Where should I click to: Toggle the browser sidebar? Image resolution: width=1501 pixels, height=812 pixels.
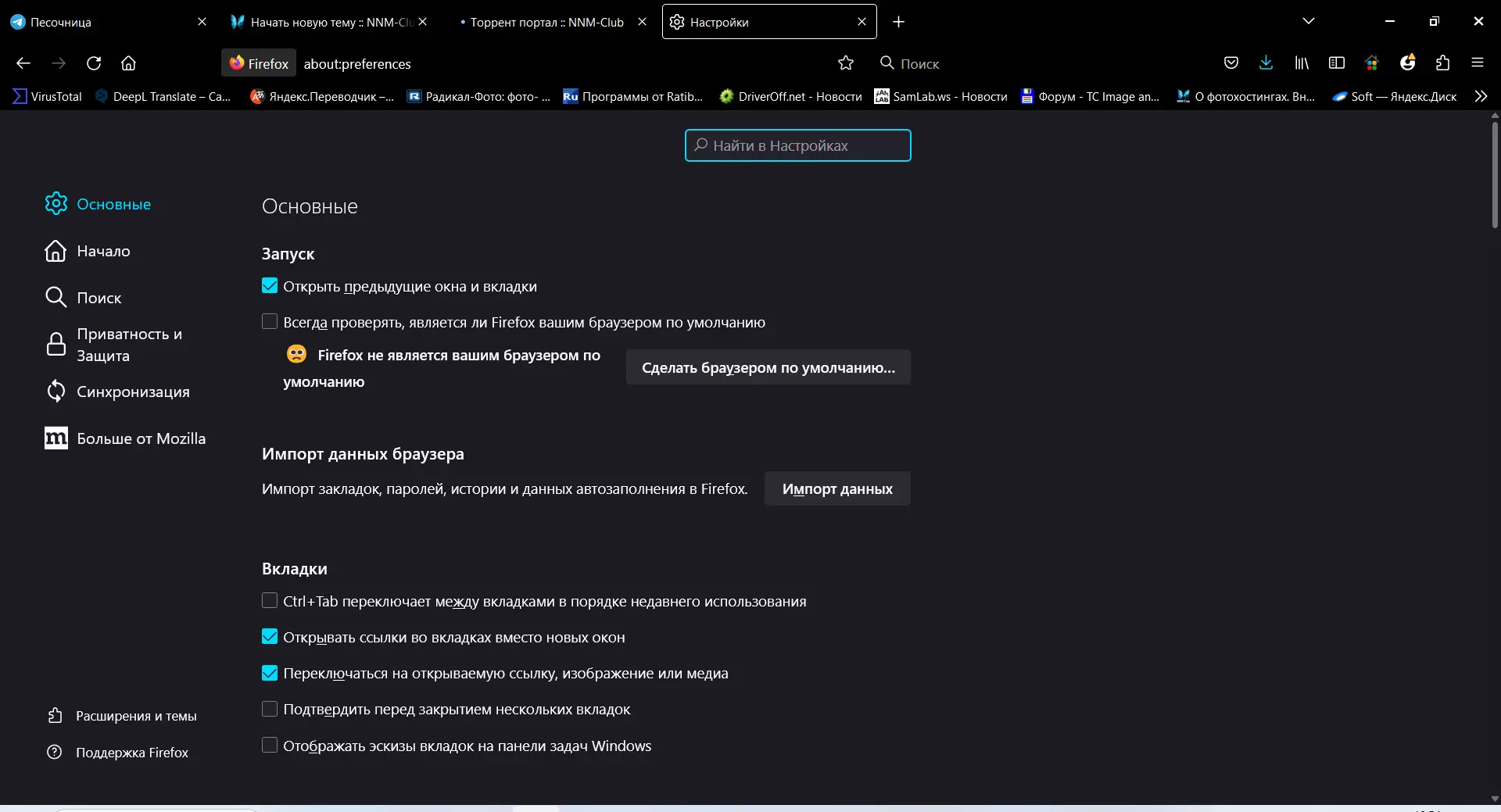[x=1337, y=63]
